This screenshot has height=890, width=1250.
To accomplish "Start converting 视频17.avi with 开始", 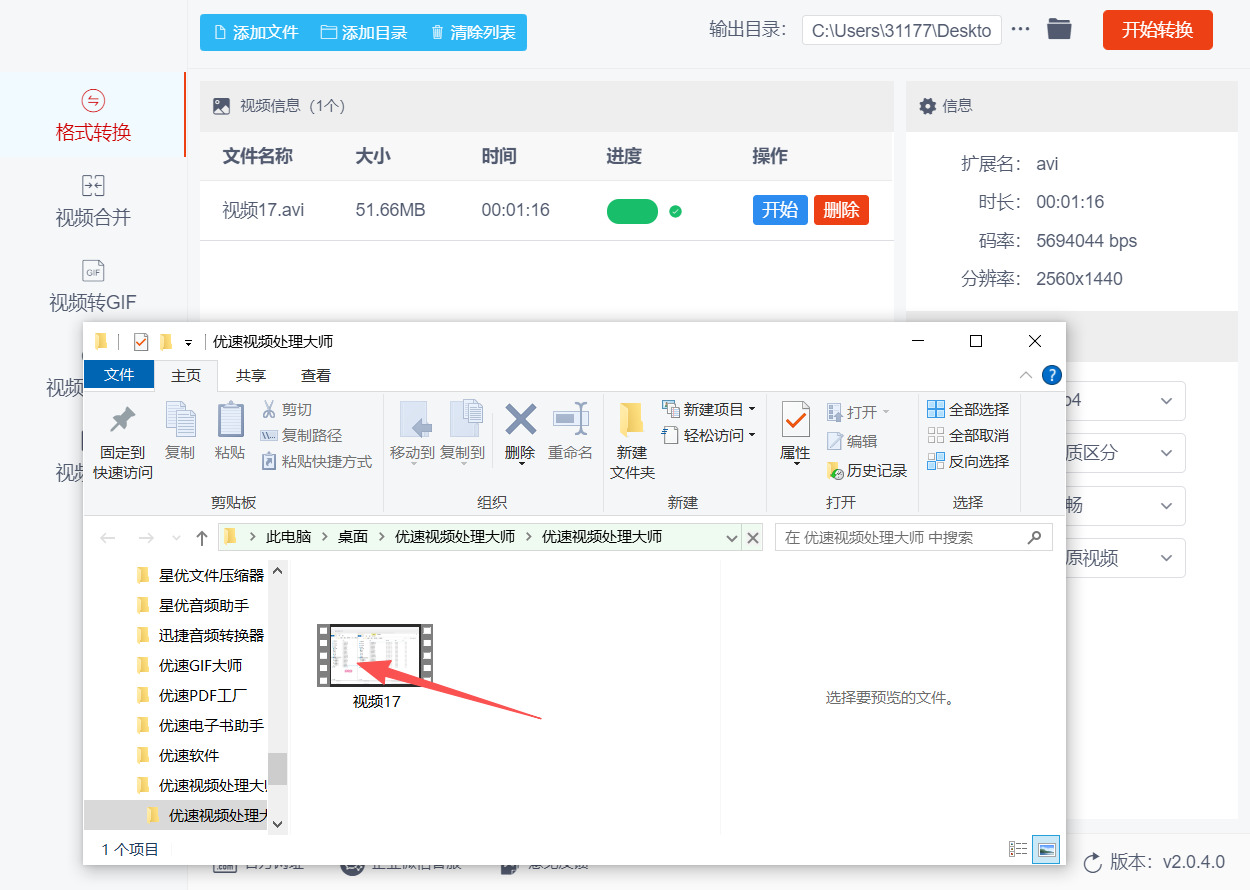I will click(x=780, y=210).
